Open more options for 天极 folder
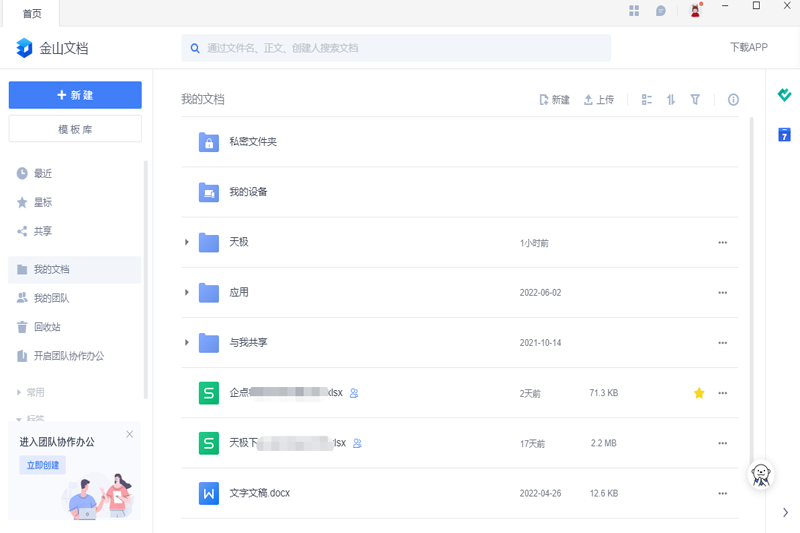 722,242
